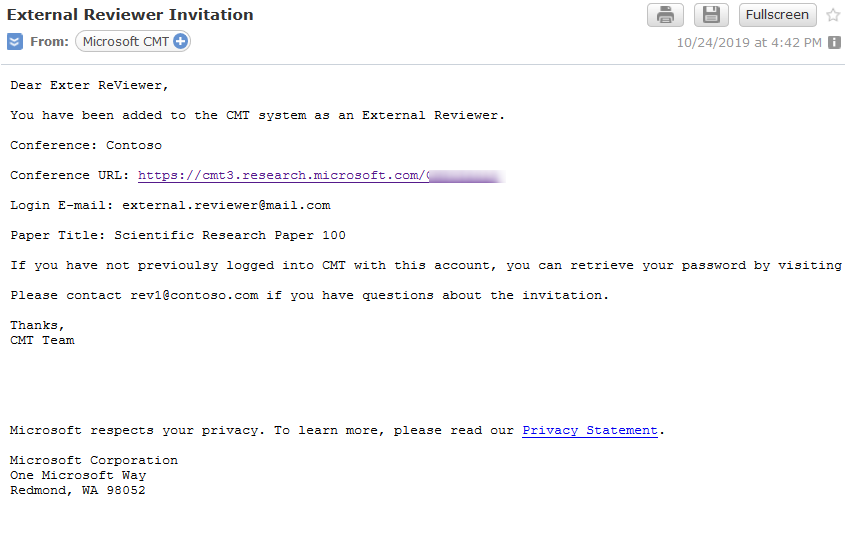Click the info icon beside the timestamp
This screenshot has height=539, width=845.
tap(834, 43)
